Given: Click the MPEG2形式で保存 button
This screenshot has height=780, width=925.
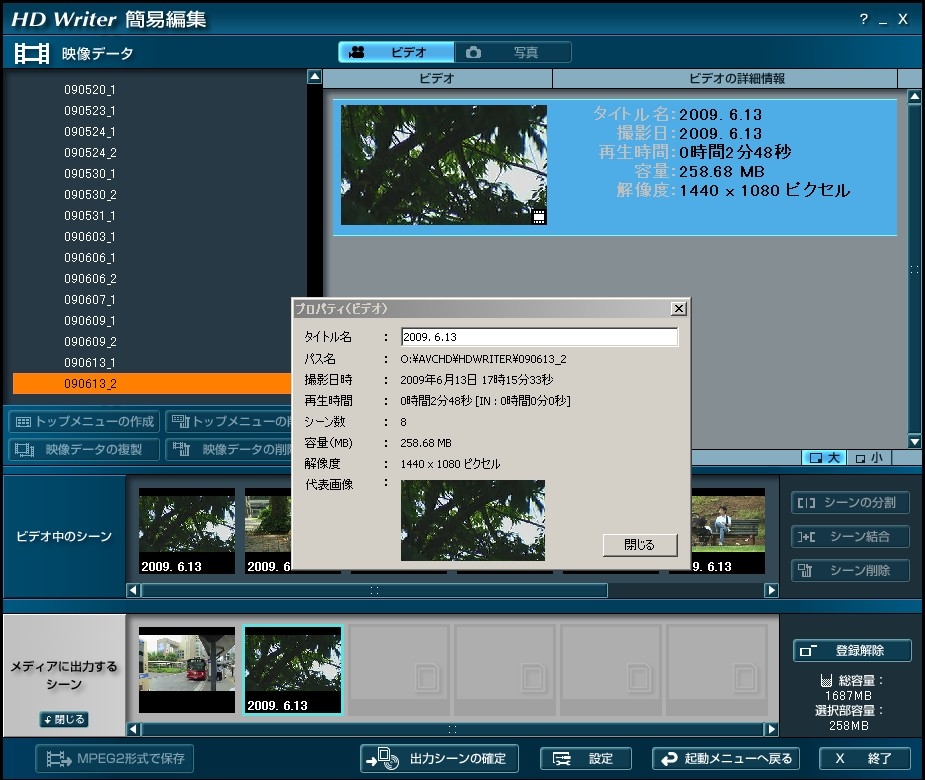Looking at the screenshot, I should click(114, 759).
